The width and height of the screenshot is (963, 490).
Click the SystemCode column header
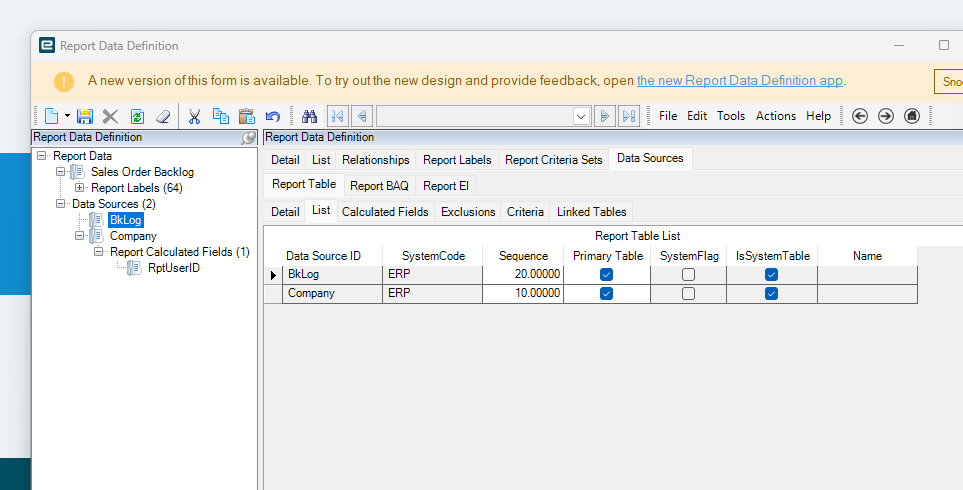[x=433, y=256]
